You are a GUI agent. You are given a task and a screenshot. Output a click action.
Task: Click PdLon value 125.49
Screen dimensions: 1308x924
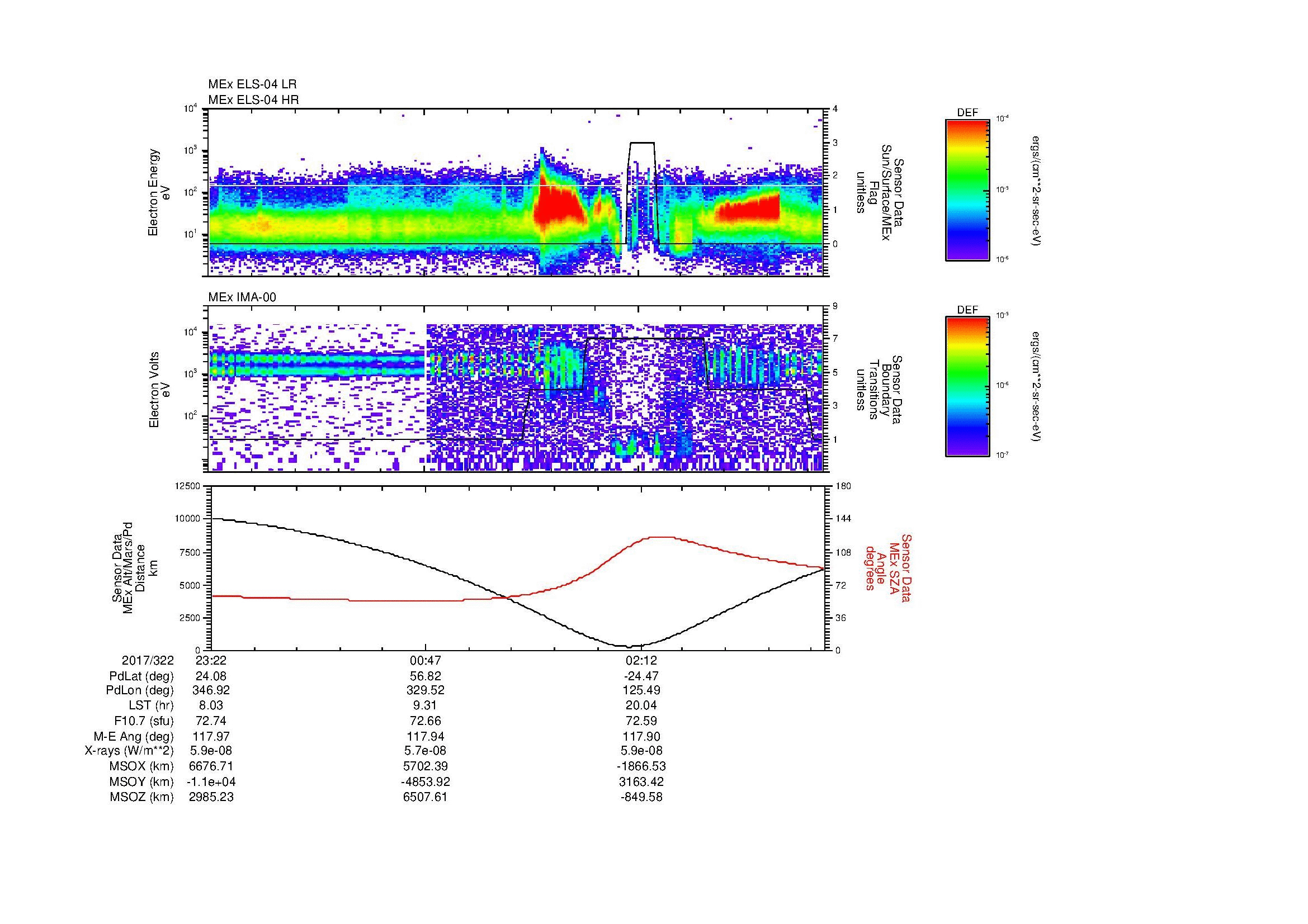coord(641,690)
